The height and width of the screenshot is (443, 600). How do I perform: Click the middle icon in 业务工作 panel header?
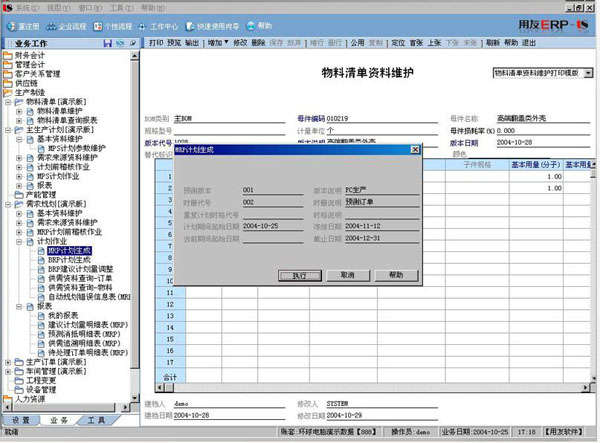click(120, 43)
